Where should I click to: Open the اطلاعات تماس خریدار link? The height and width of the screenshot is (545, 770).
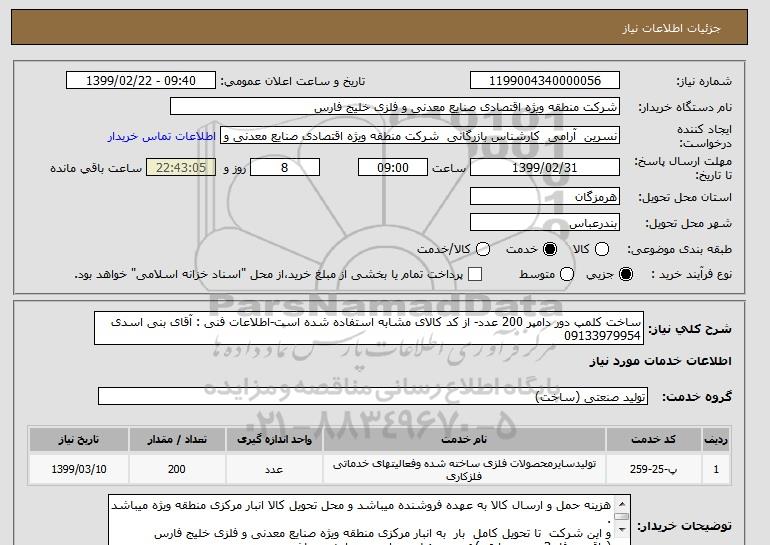coord(162,136)
